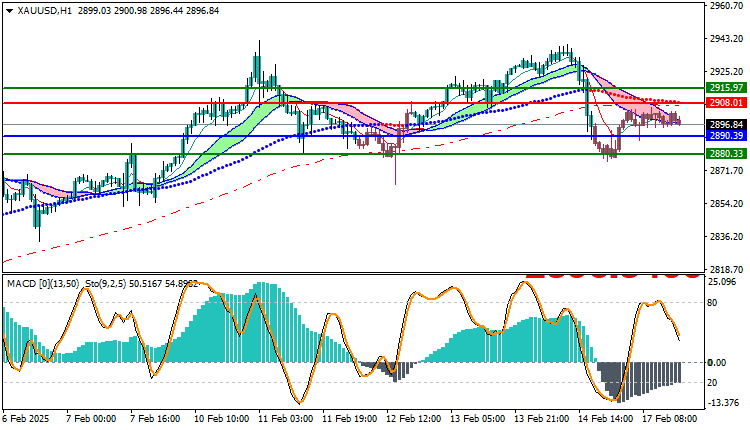The image size is (750, 430).
Task: Select the 11 Feb 03:00 time label
Action: [x=286, y=419]
